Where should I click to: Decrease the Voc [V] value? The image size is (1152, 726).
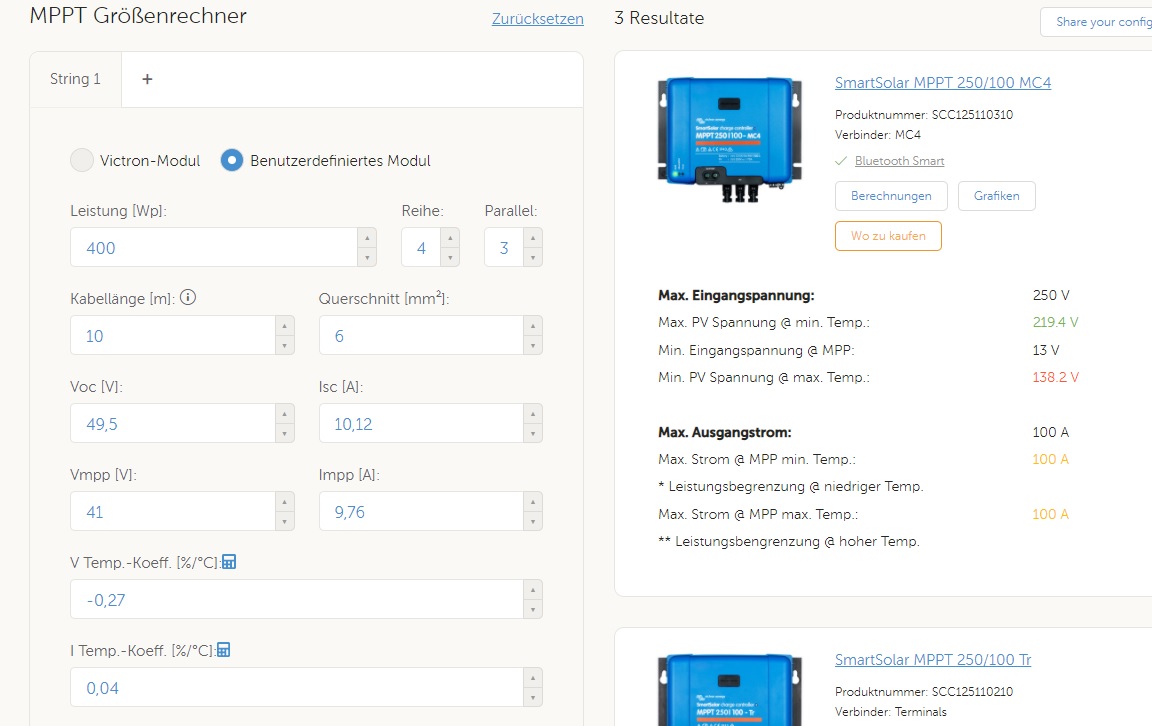285,434
